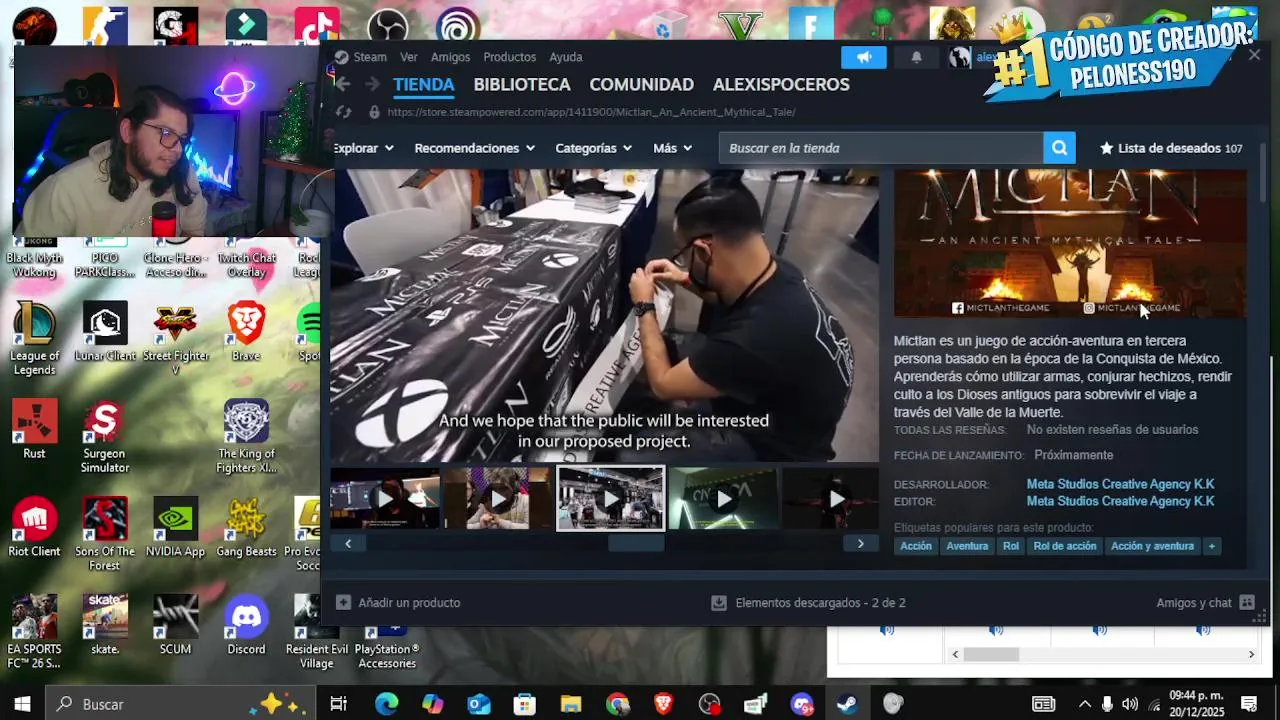Screen dimensions: 1280x720
Task: Click the Acción y aventura tag
Action: click(1152, 546)
